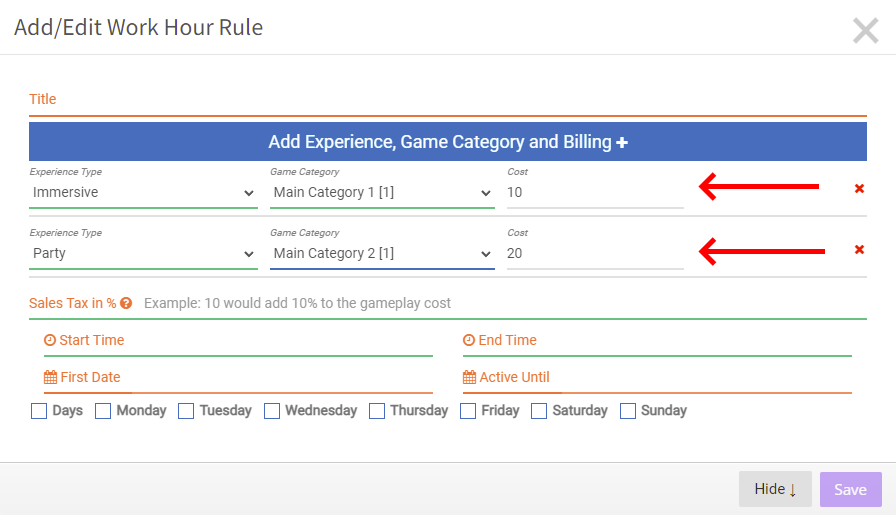Tick the Sunday checkbox
The width and height of the screenshot is (896, 515).
click(x=628, y=411)
